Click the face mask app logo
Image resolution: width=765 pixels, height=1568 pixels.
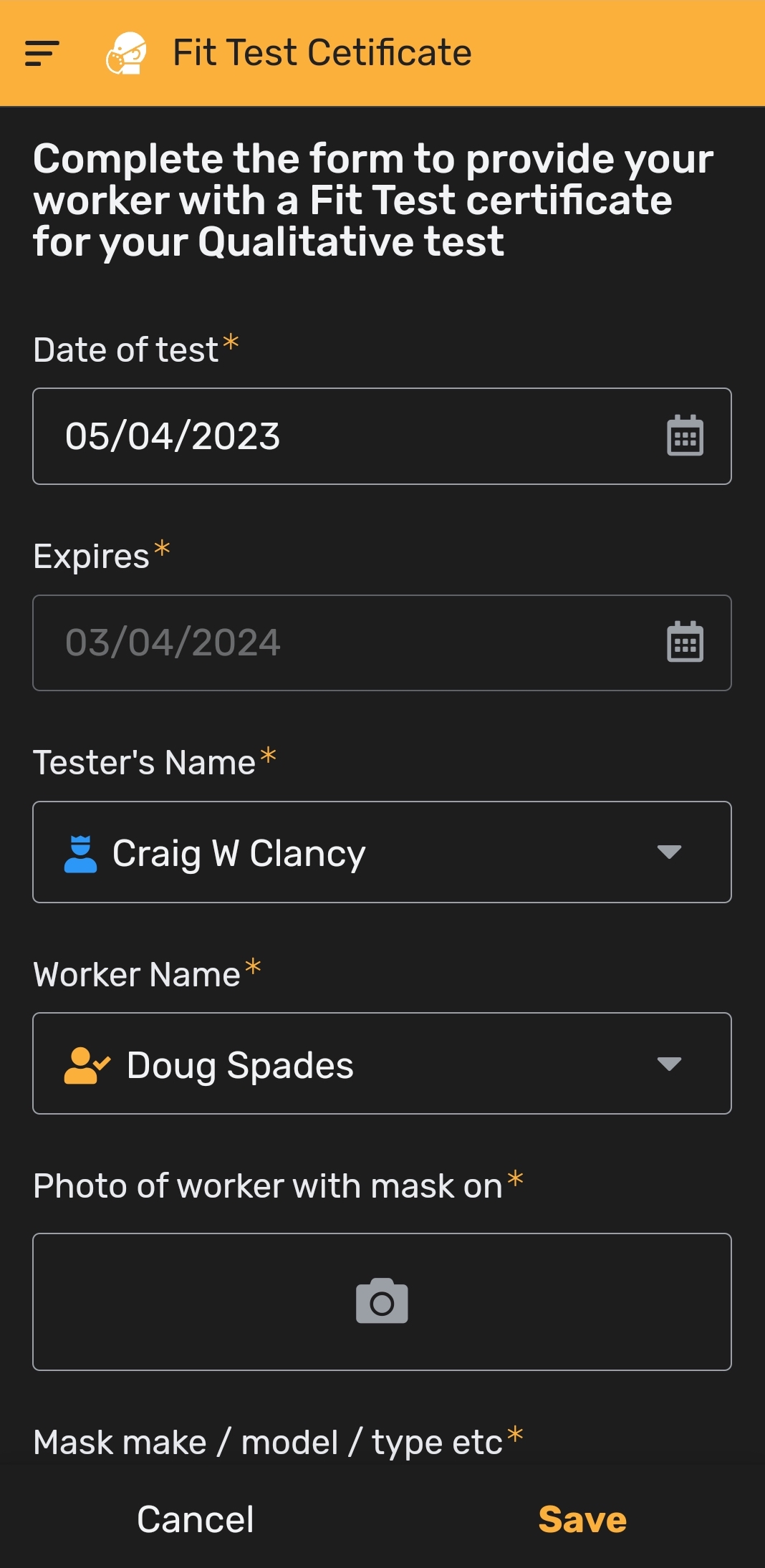pos(127,54)
